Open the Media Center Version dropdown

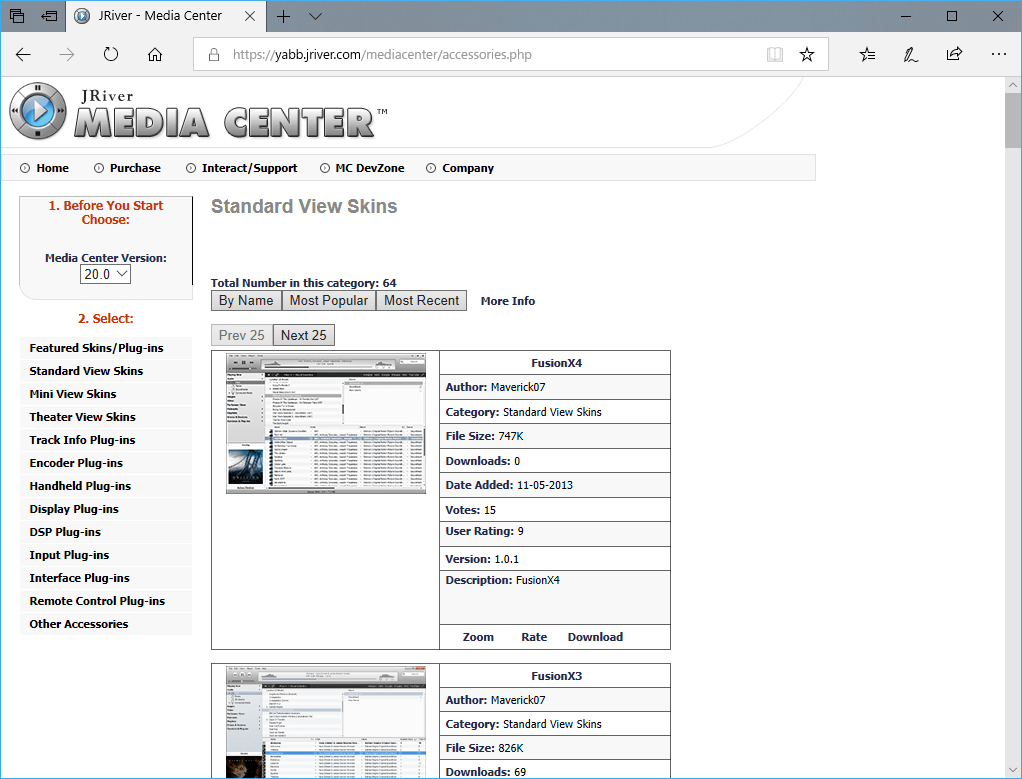click(x=106, y=274)
